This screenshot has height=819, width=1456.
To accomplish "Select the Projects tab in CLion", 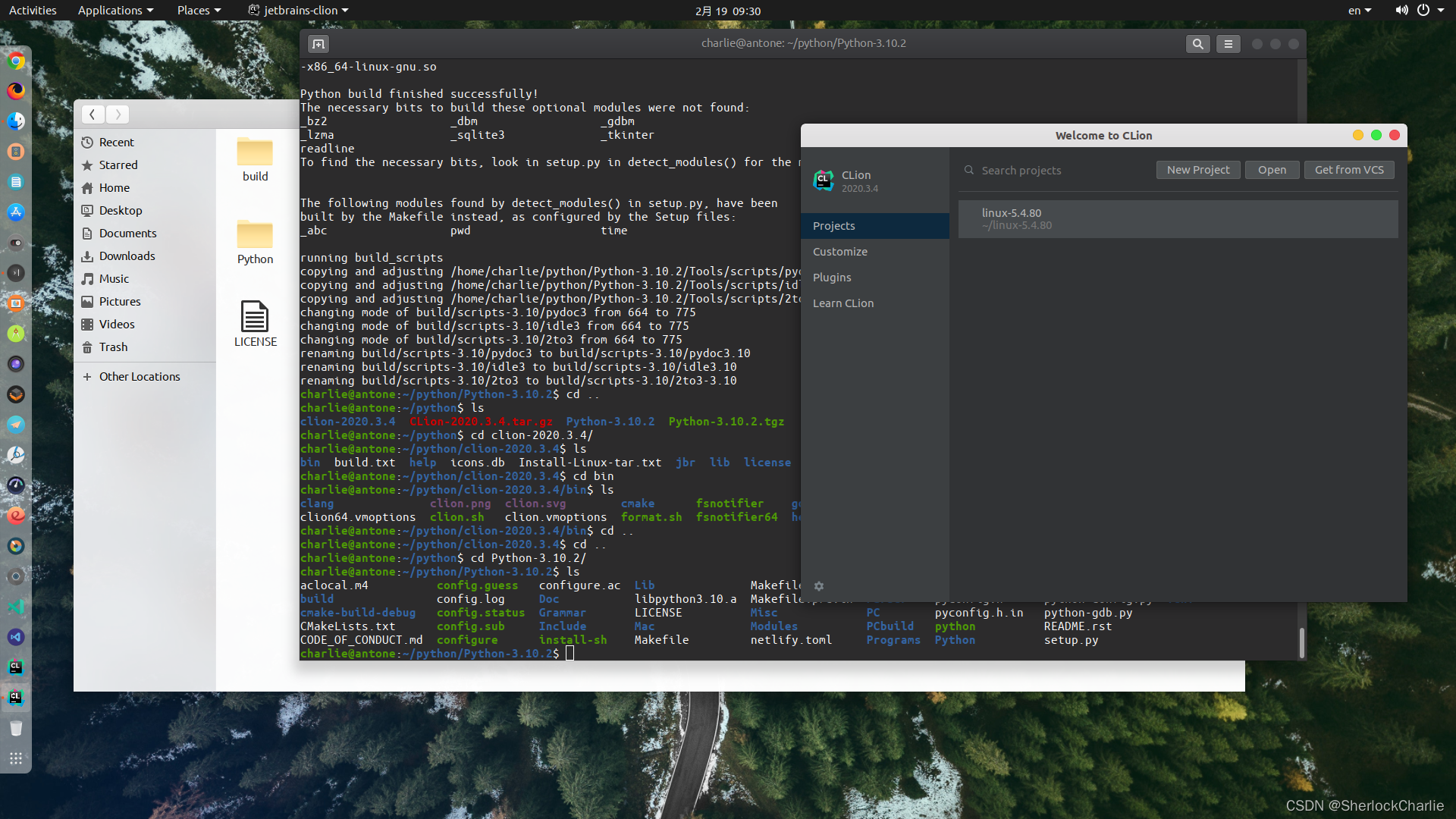I will coord(834,225).
